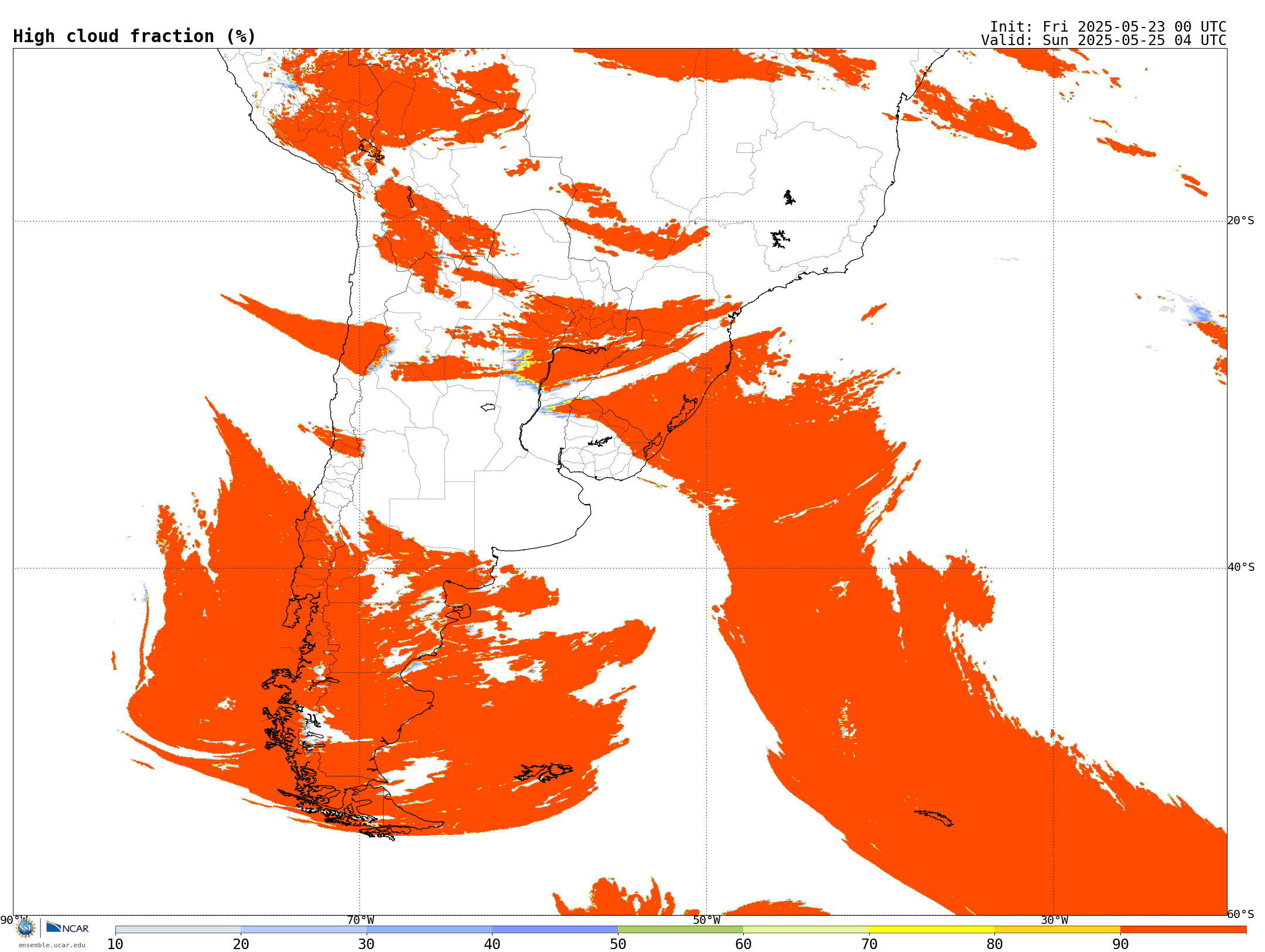Click the South Georgia island outline
The height and width of the screenshot is (952, 1265).
click(x=934, y=818)
